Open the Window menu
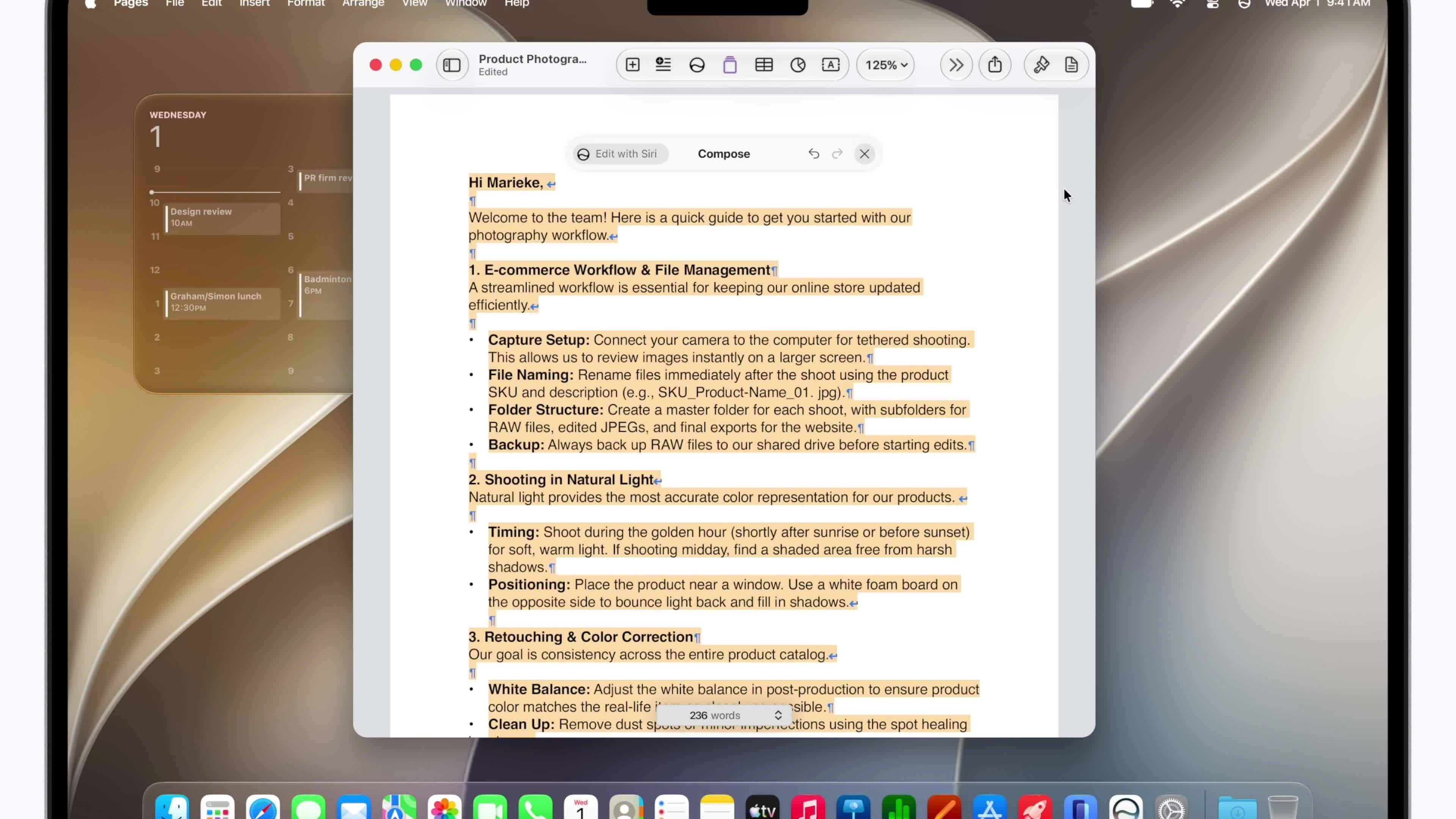The height and width of the screenshot is (819, 1456). (466, 3)
